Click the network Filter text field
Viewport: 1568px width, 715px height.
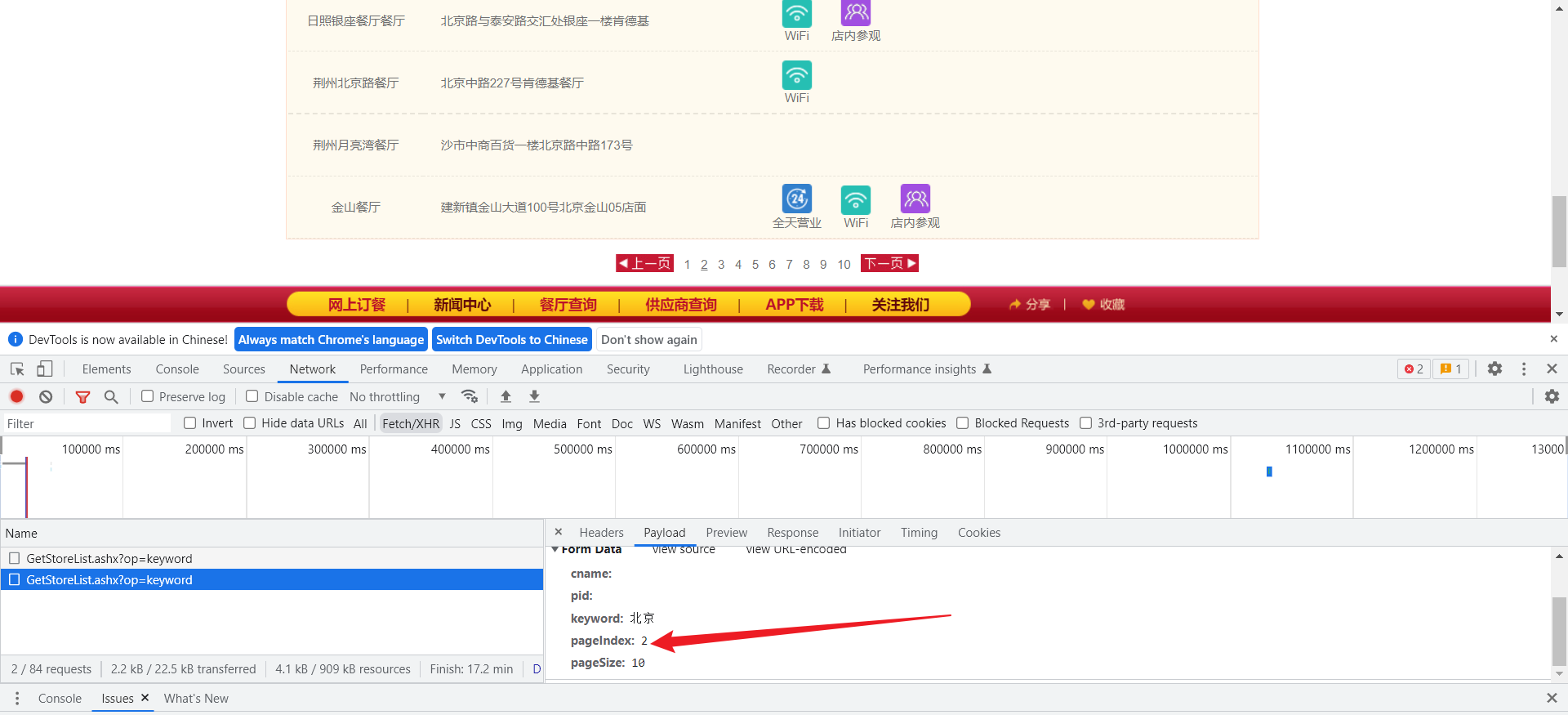click(x=87, y=423)
